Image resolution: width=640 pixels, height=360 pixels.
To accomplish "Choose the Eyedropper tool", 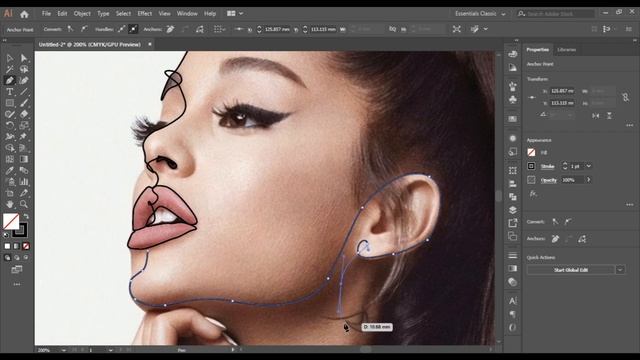I will [10, 171].
